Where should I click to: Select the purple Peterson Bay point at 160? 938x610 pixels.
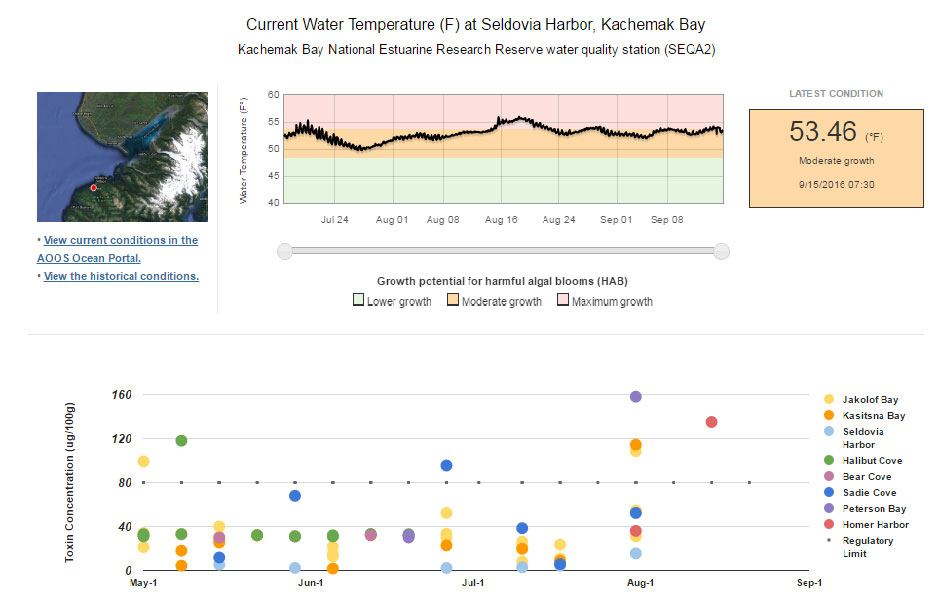[636, 397]
